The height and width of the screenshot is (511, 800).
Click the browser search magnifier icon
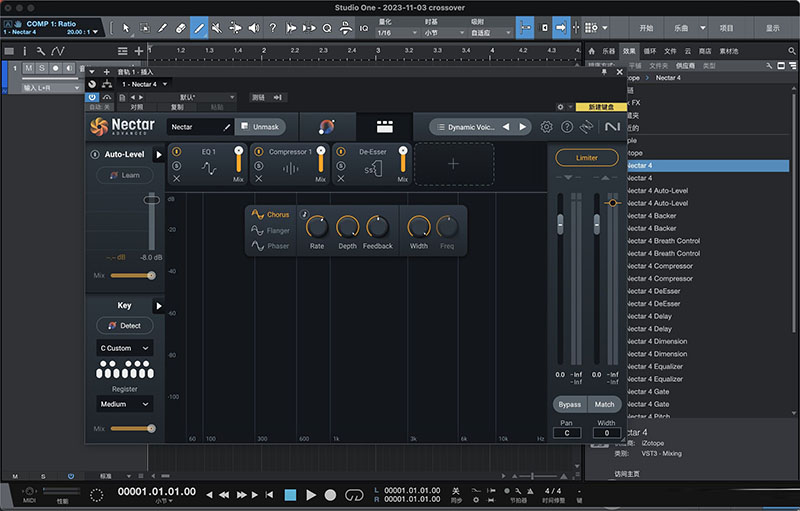coord(791,51)
